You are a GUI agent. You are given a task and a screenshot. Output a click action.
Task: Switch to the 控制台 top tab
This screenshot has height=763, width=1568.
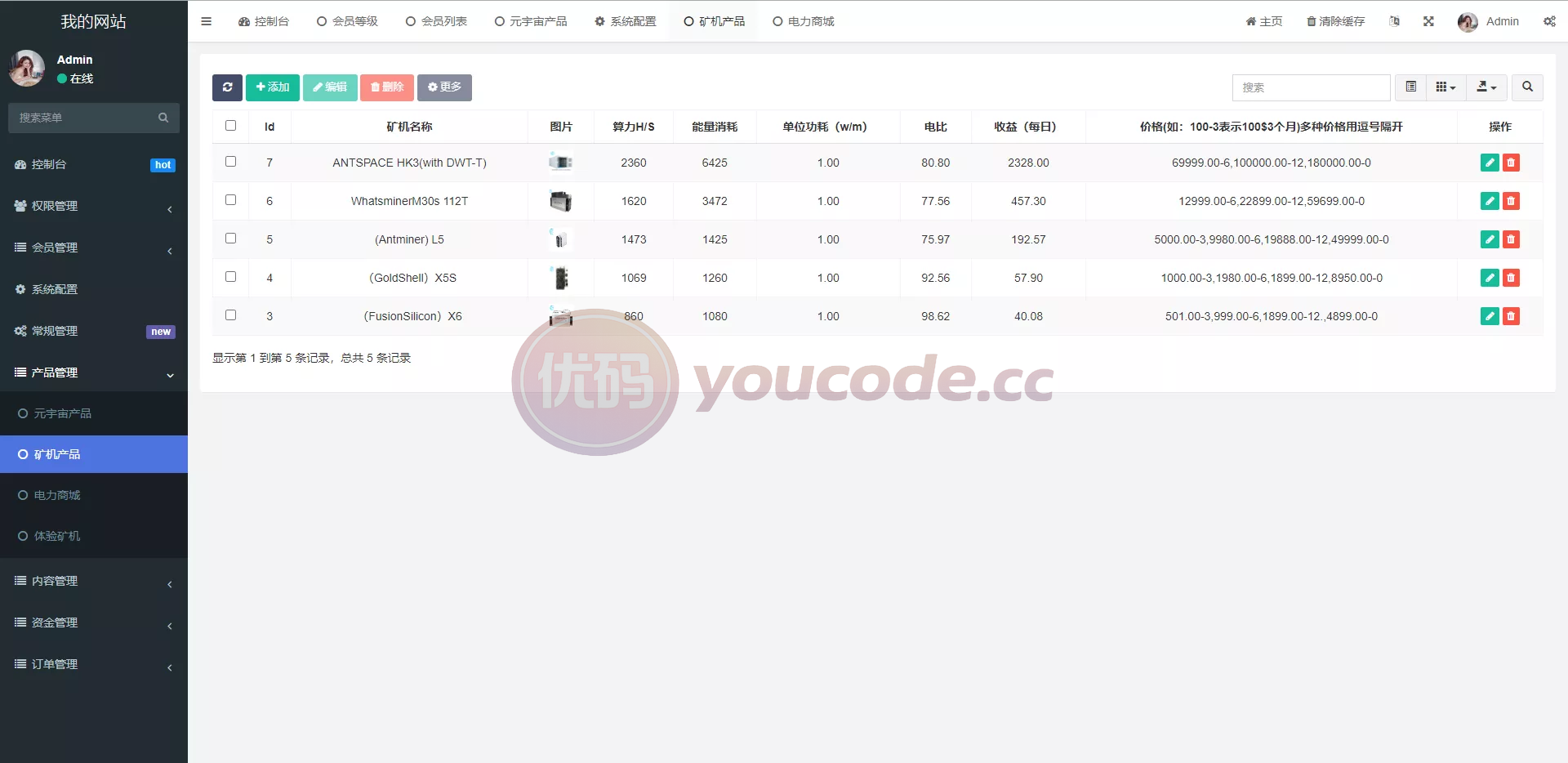tap(264, 21)
